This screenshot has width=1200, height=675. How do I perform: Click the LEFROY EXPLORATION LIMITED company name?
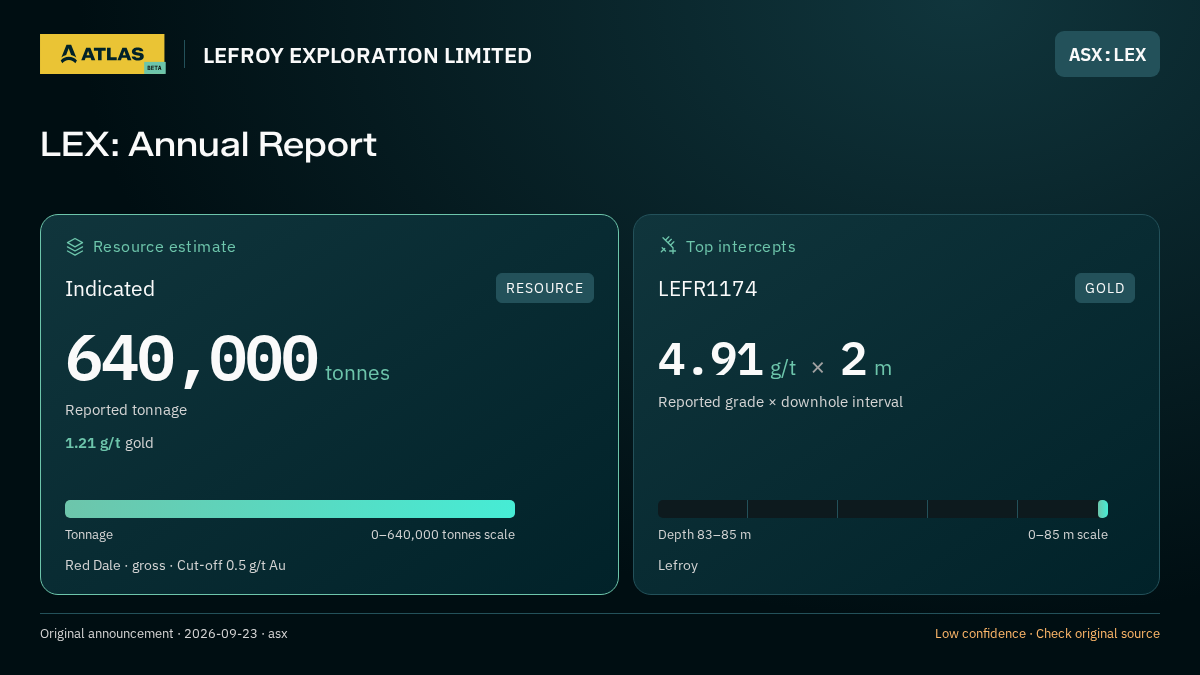367,56
